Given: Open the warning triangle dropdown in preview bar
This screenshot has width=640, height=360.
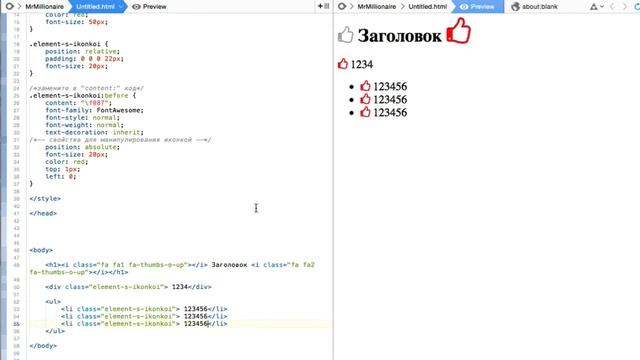Looking at the screenshot, I should pos(597,7).
